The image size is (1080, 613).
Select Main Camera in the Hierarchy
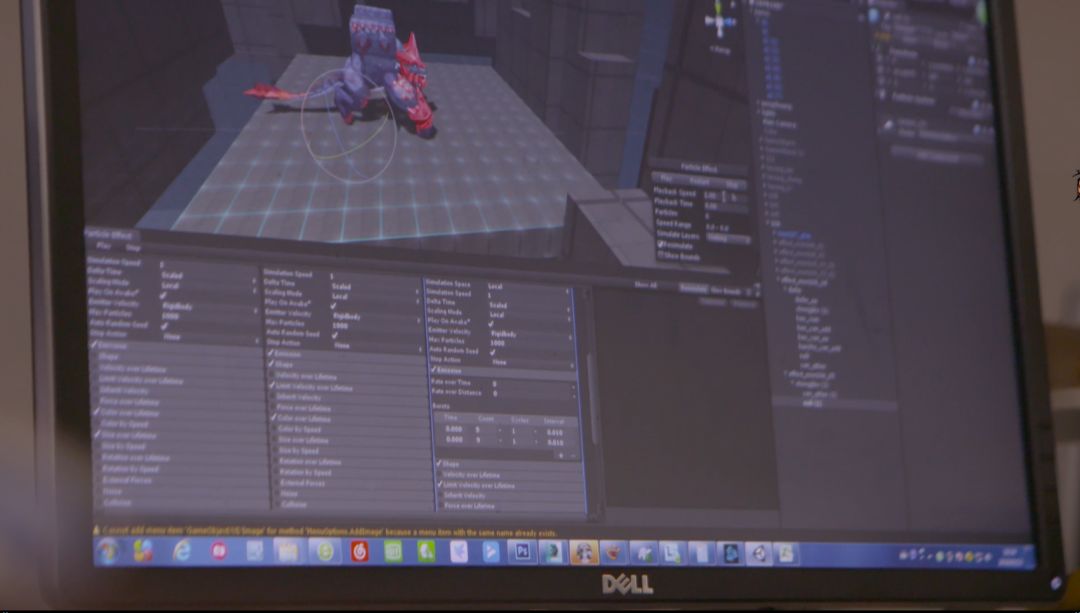point(780,124)
